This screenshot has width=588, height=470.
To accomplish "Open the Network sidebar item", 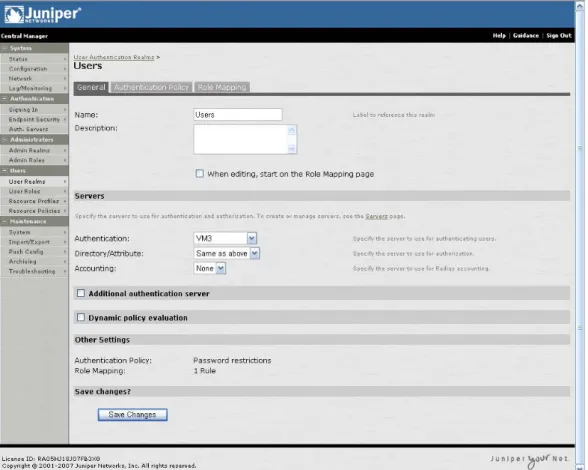I will point(34,79).
